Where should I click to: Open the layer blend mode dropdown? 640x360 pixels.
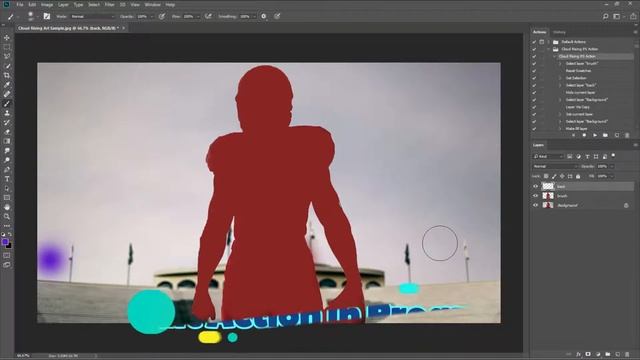pyautogui.click(x=555, y=167)
